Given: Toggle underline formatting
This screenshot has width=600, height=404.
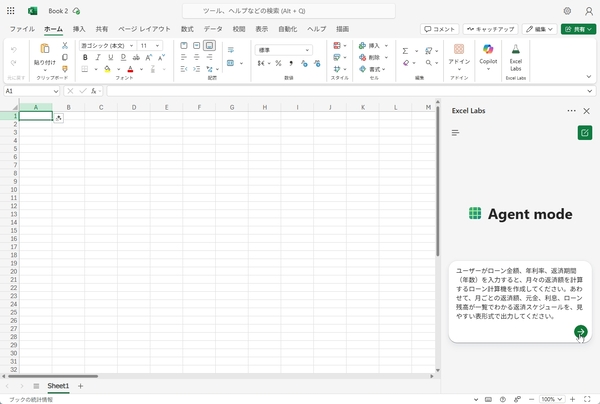Looking at the screenshot, I should point(109,58).
